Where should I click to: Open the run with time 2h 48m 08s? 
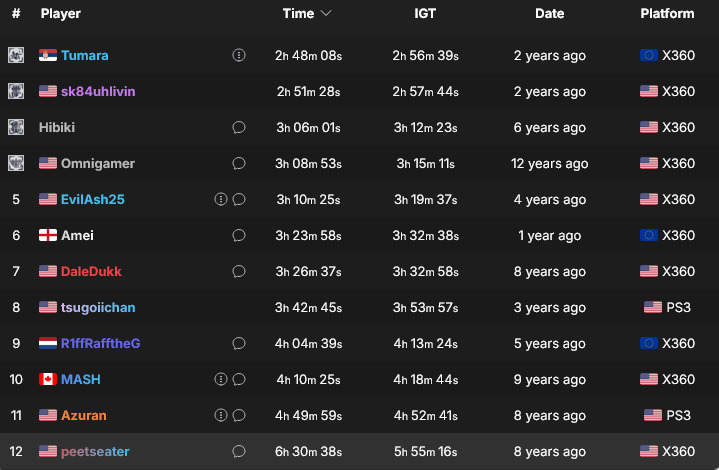tap(308, 55)
